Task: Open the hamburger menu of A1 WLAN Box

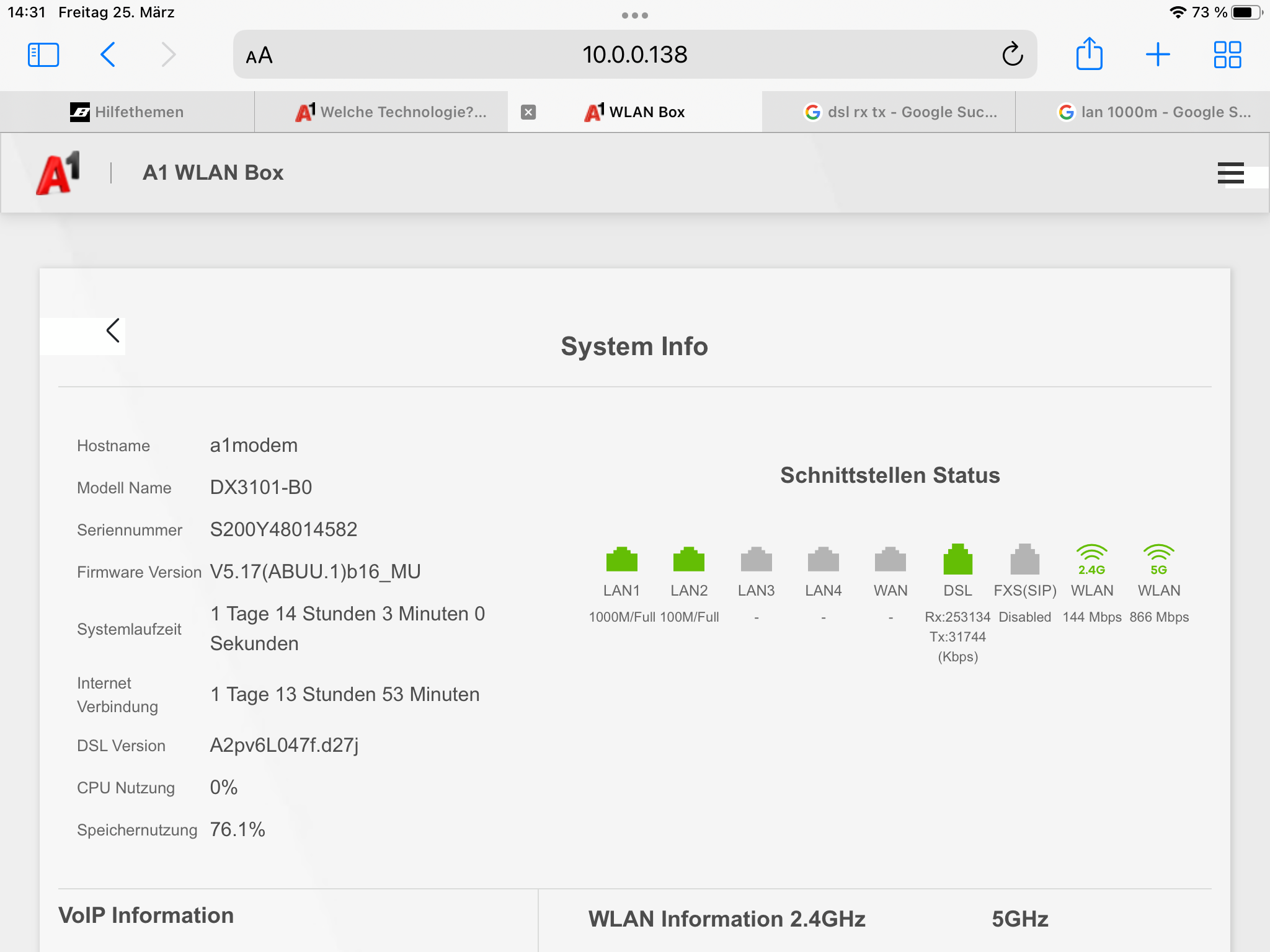Action: pos(1230,173)
